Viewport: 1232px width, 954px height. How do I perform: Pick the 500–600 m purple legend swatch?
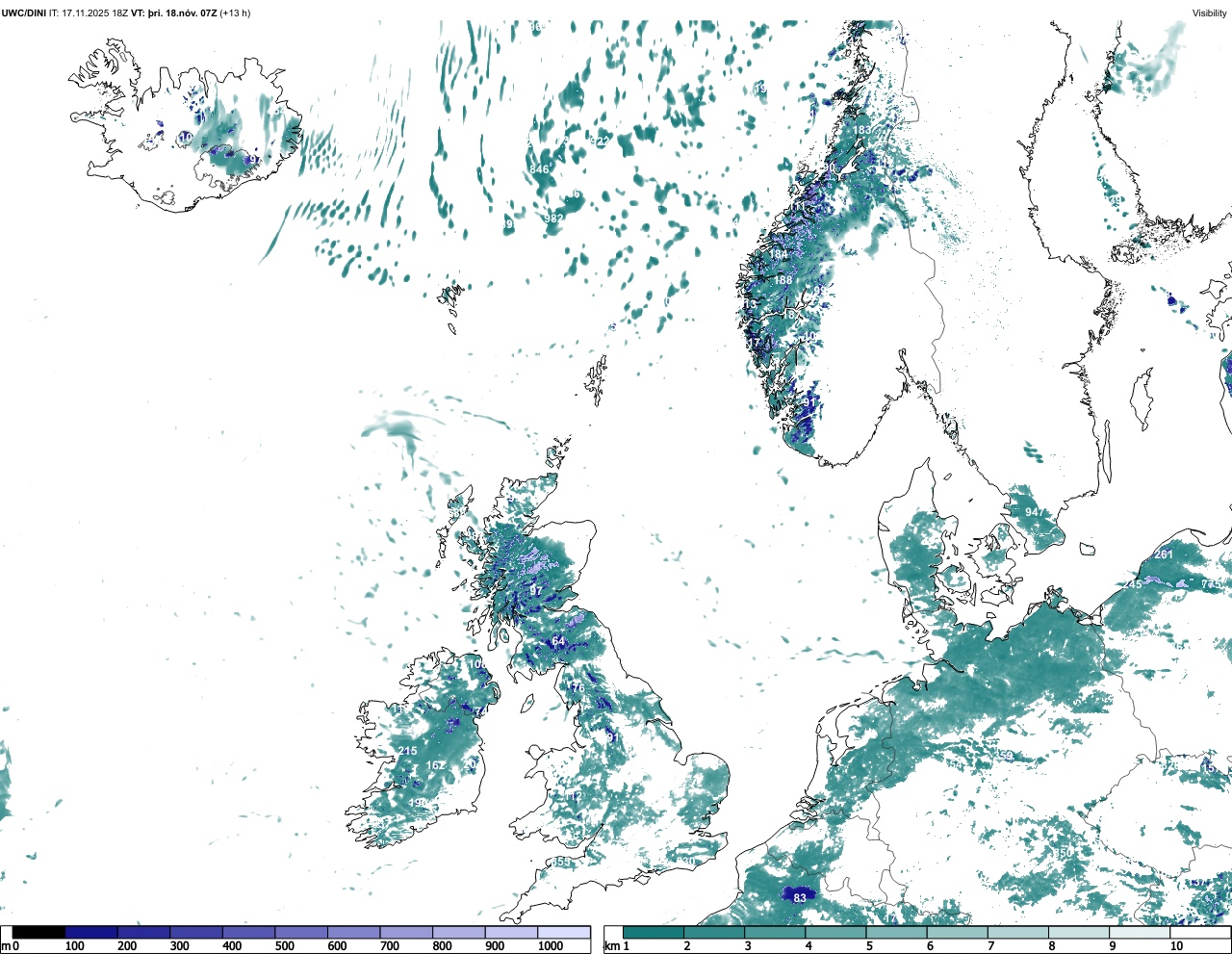point(301,932)
